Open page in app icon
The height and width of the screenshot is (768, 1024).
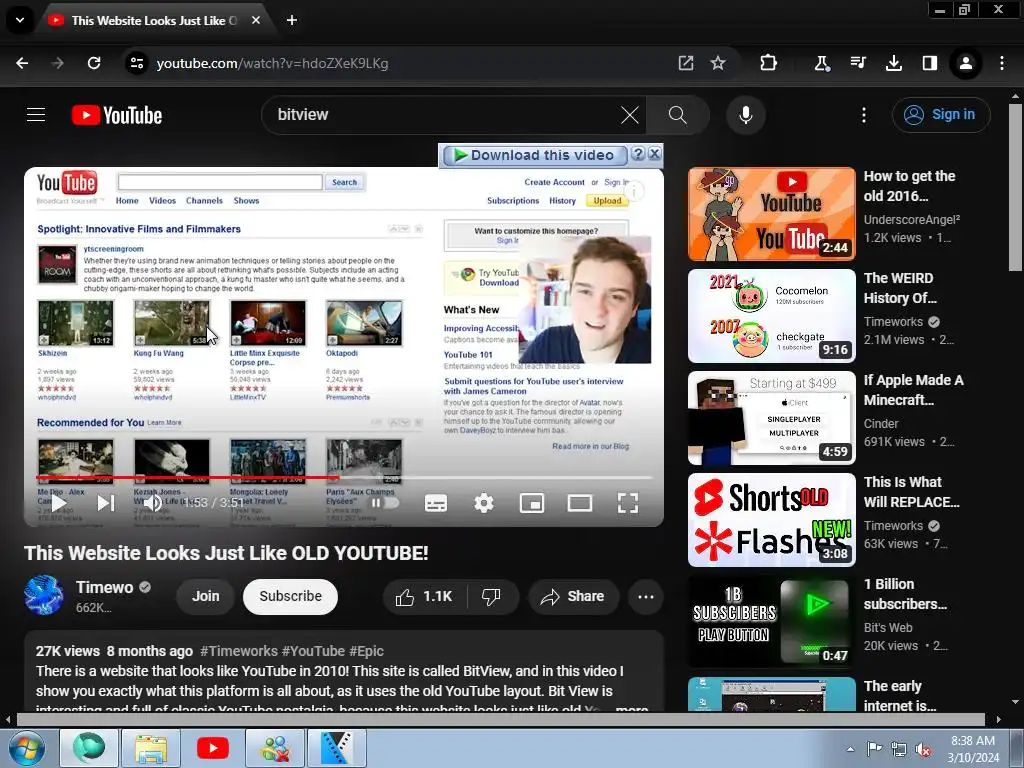point(686,63)
